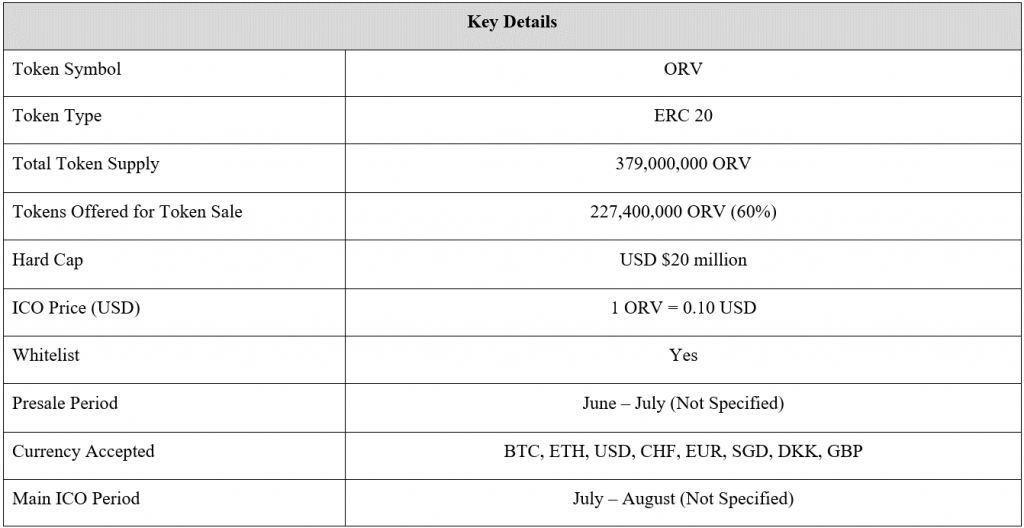Select the Currency Accepted label cell
Image resolution: width=1024 pixels, height=528 pixels.
click(83, 451)
